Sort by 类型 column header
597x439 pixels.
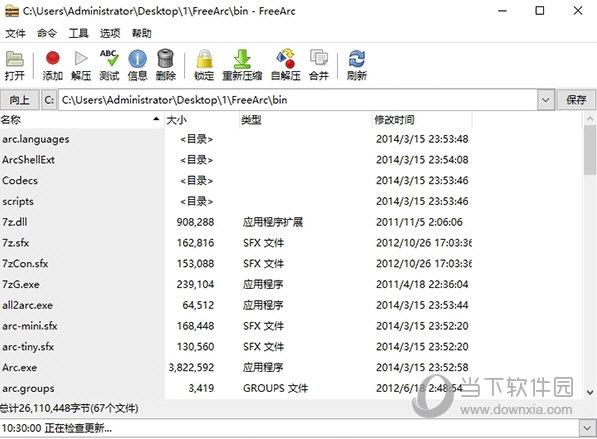click(306, 120)
